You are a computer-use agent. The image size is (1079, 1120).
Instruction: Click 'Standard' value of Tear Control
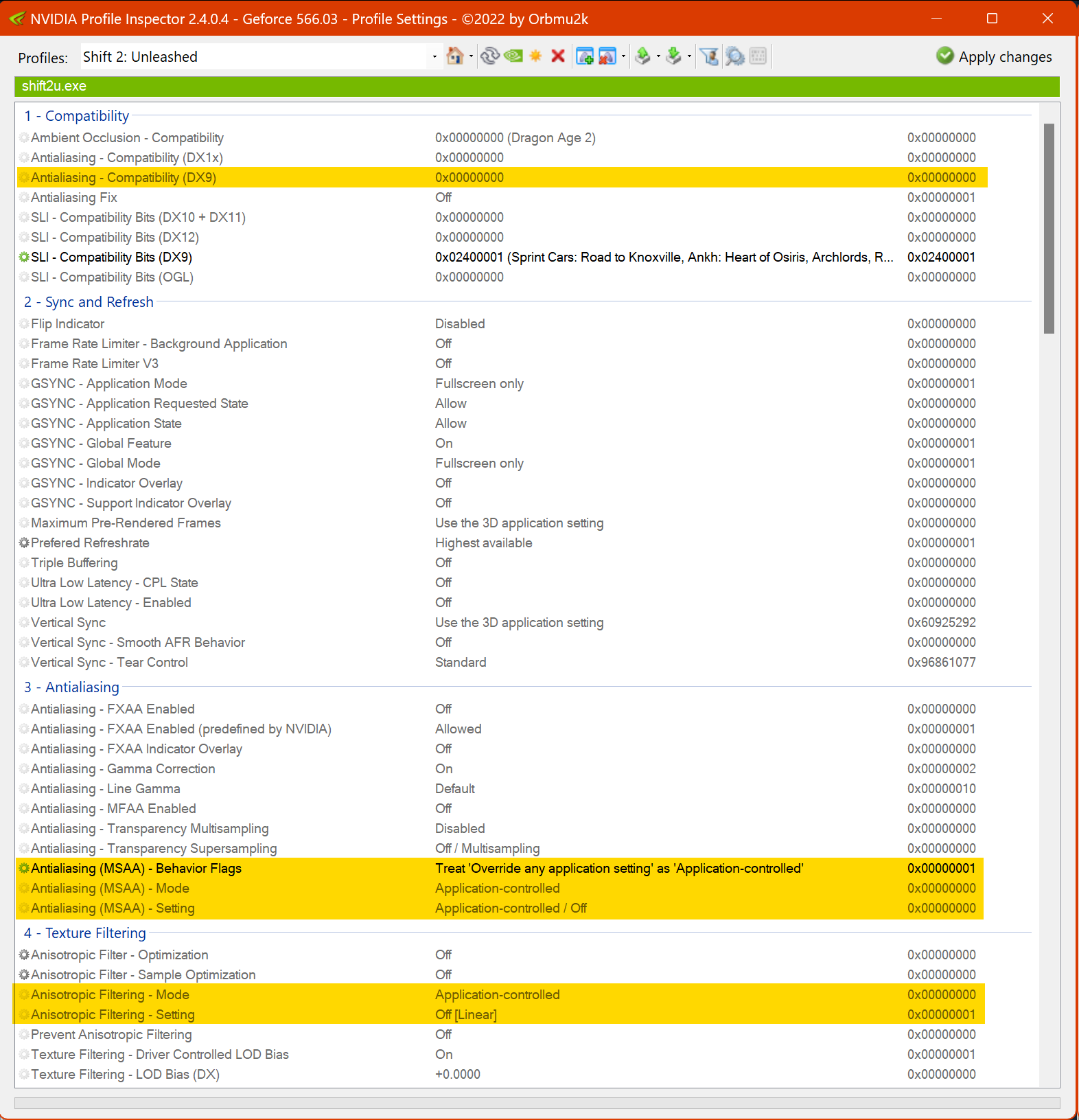(x=461, y=662)
